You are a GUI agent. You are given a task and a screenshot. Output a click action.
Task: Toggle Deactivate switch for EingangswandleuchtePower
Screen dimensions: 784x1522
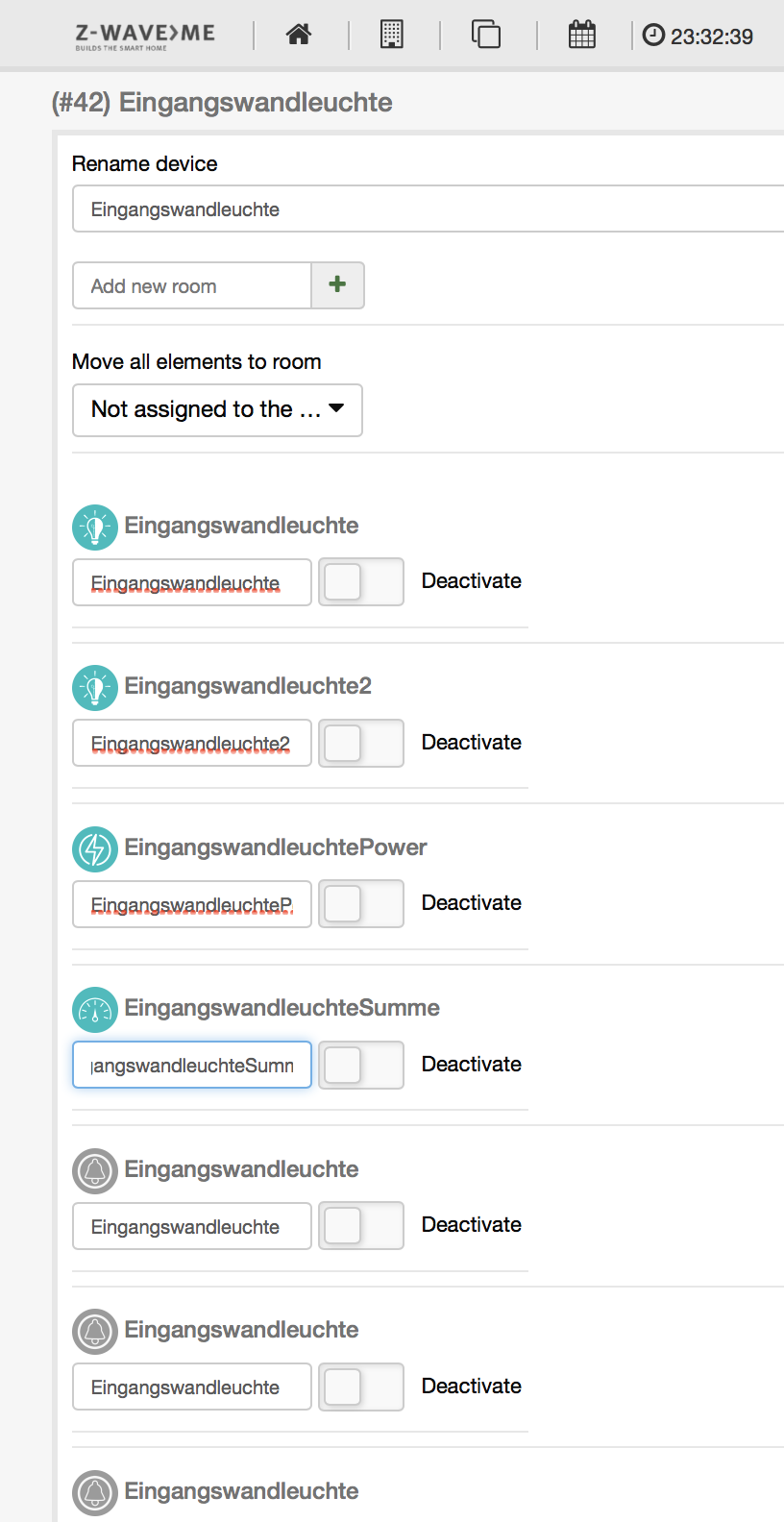[x=360, y=904]
